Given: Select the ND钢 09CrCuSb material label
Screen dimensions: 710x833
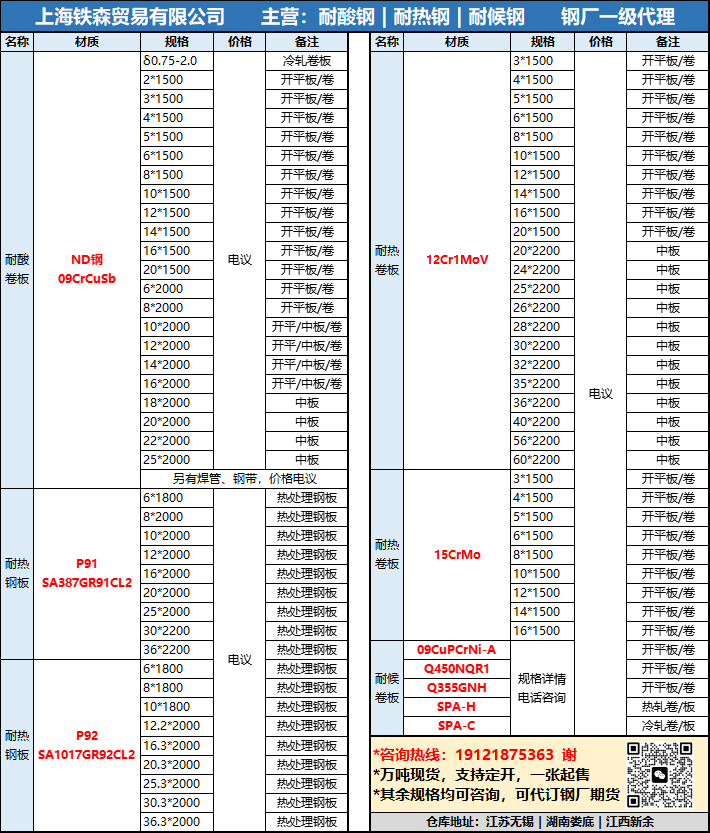Looking at the screenshot, I should (x=87, y=269).
